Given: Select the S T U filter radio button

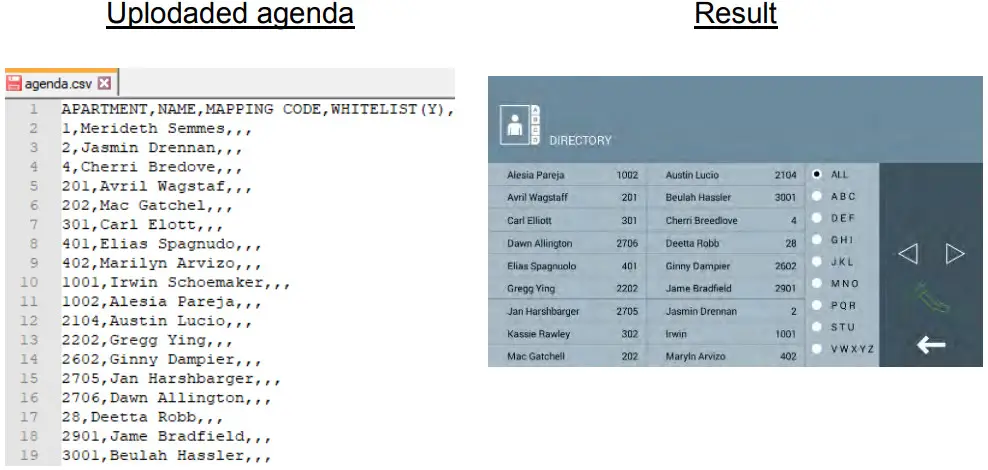Looking at the screenshot, I should pyautogui.click(x=817, y=327).
